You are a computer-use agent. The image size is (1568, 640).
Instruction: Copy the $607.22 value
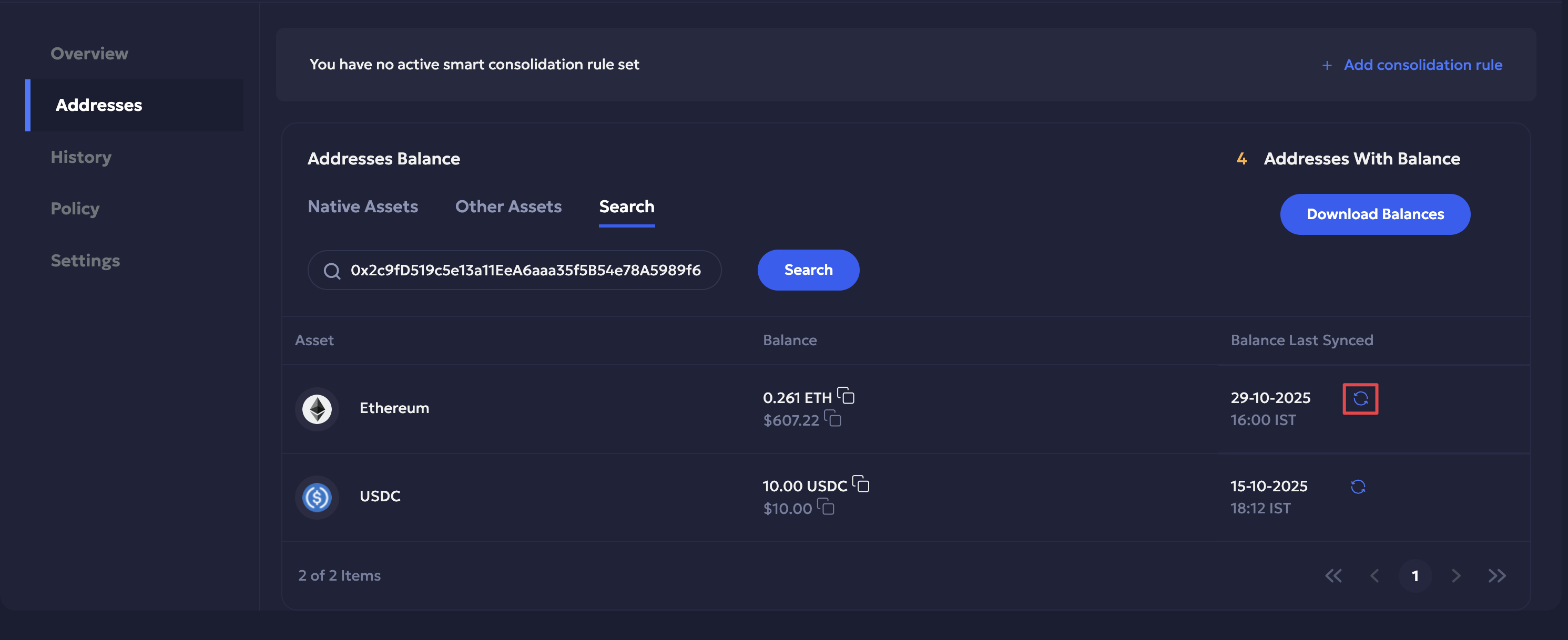click(833, 419)
